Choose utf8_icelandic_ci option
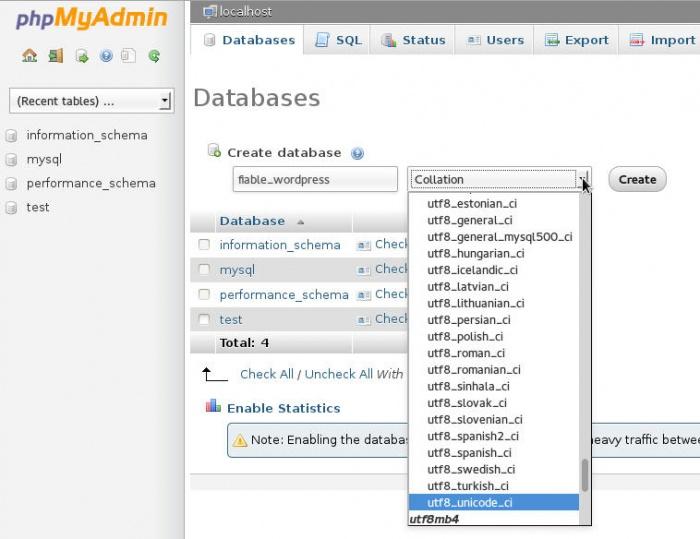The image size is (700, 539). point(494,270)
